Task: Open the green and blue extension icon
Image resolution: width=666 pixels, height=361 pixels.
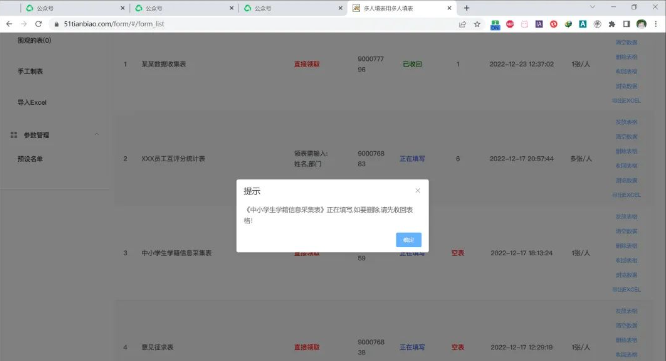Action: (495, 25)
